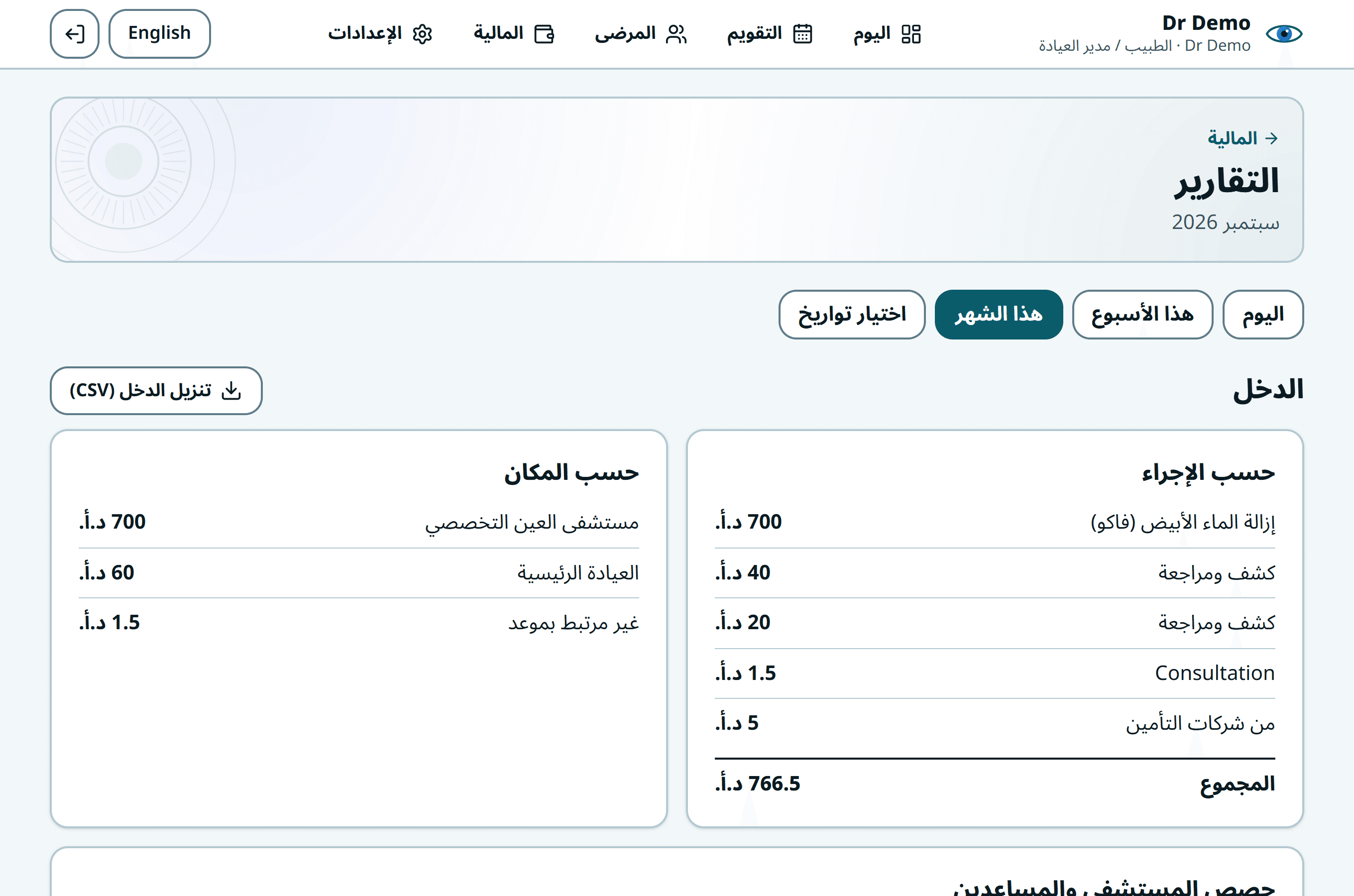Click the الدخل section heading
The width and height of the screenshot is (1354, 896).
[1268, 390]
